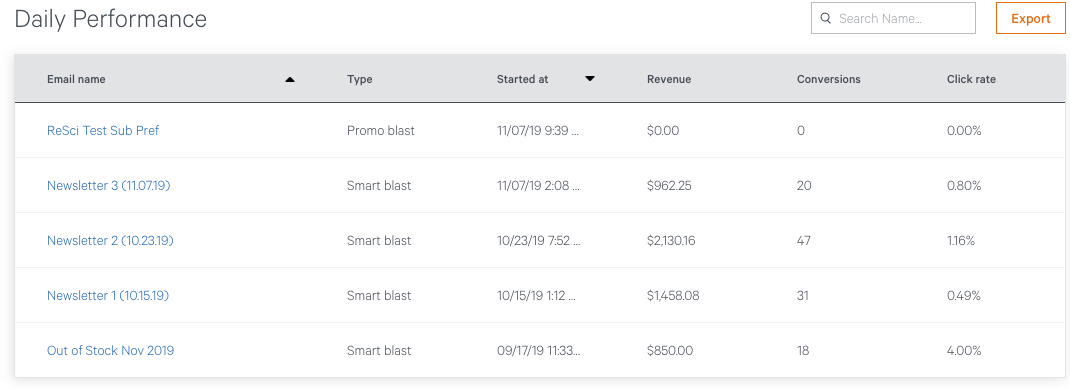Click the 47 conversions value

(804, 240)
